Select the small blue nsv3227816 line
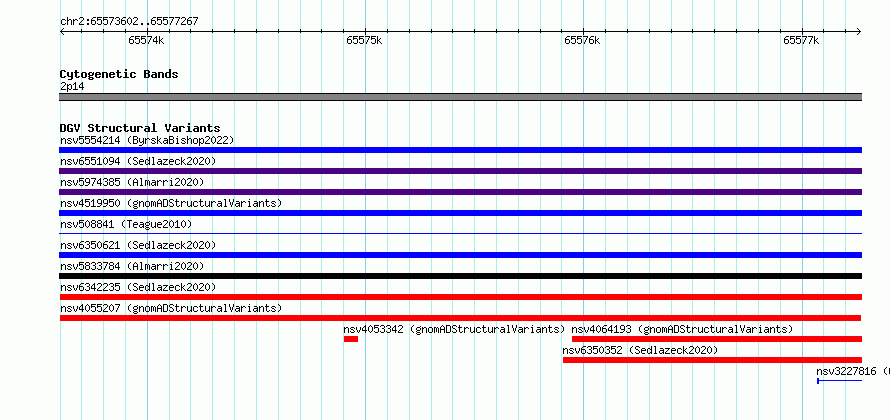 pyautogui.click(x=839, y=381)
